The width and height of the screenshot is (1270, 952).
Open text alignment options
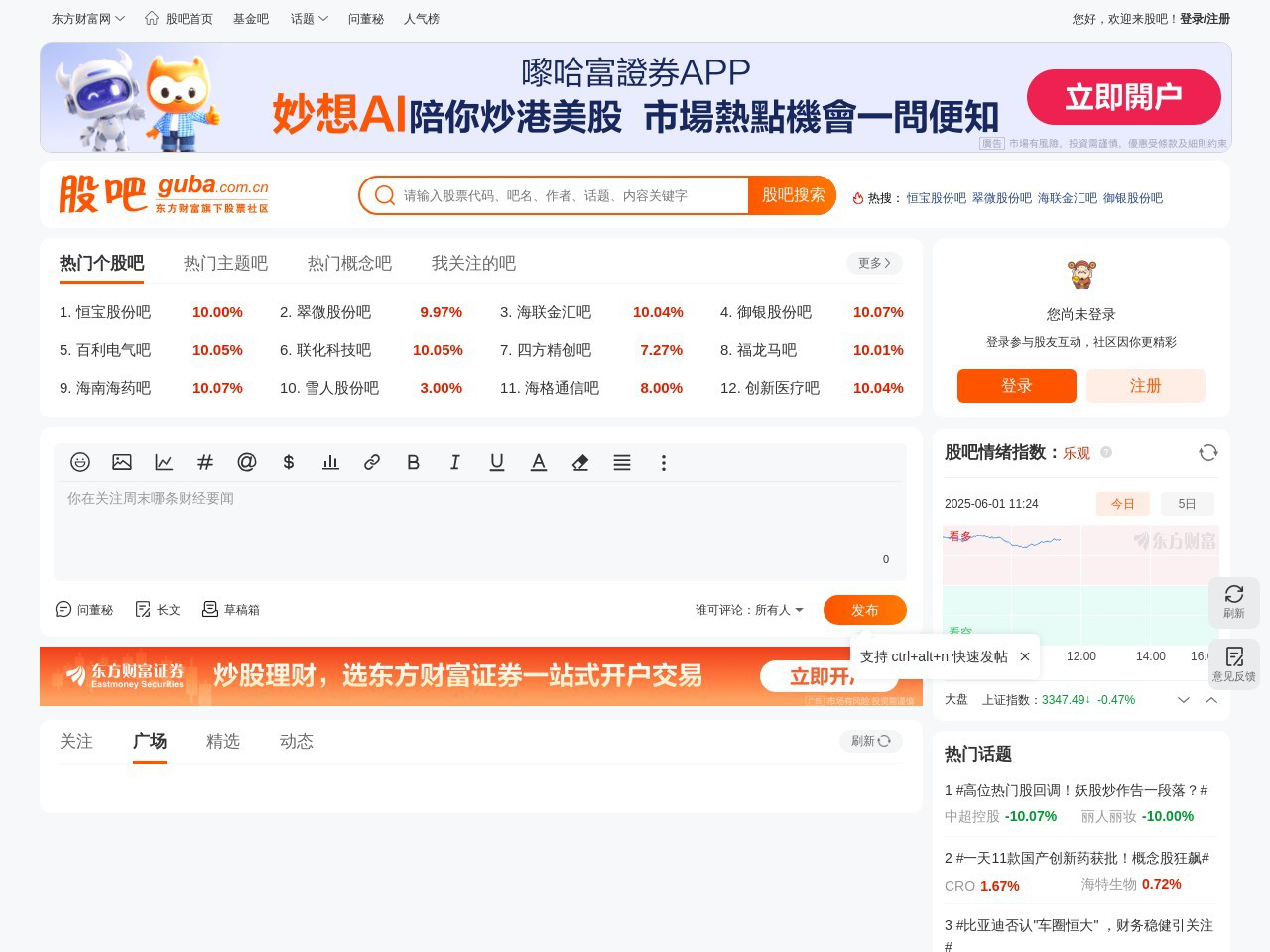(x=622, y=462)
